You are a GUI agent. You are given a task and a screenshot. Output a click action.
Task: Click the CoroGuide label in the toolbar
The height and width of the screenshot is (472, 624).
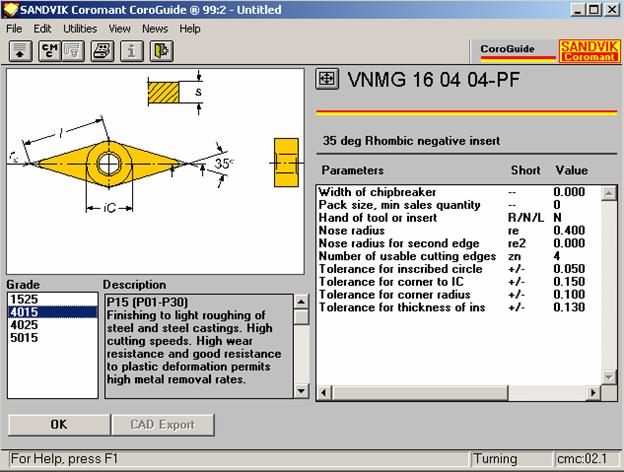pos(507,49)
